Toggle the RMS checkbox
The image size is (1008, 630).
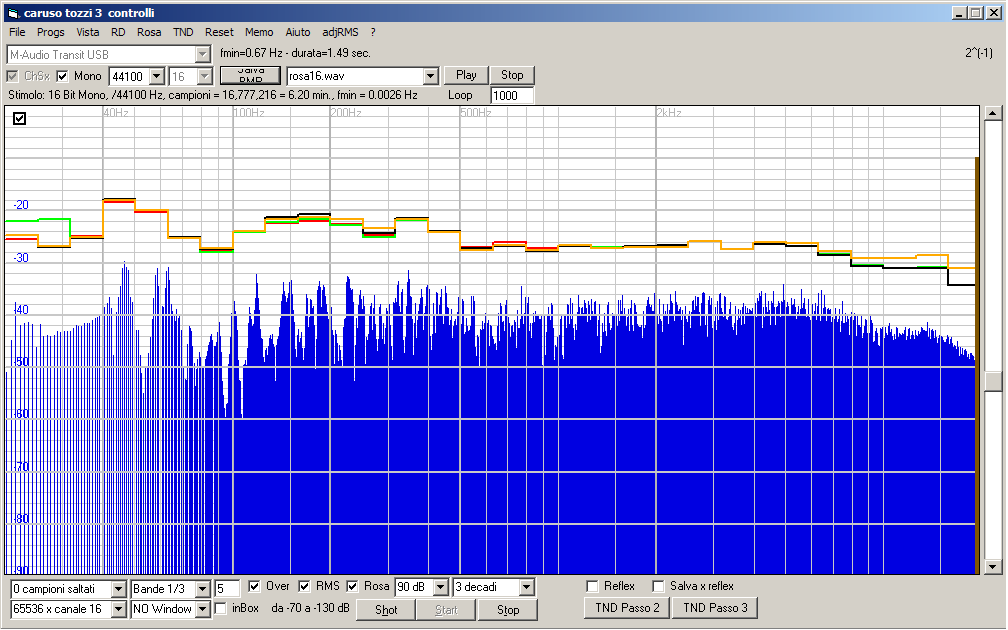pos(304,586)
